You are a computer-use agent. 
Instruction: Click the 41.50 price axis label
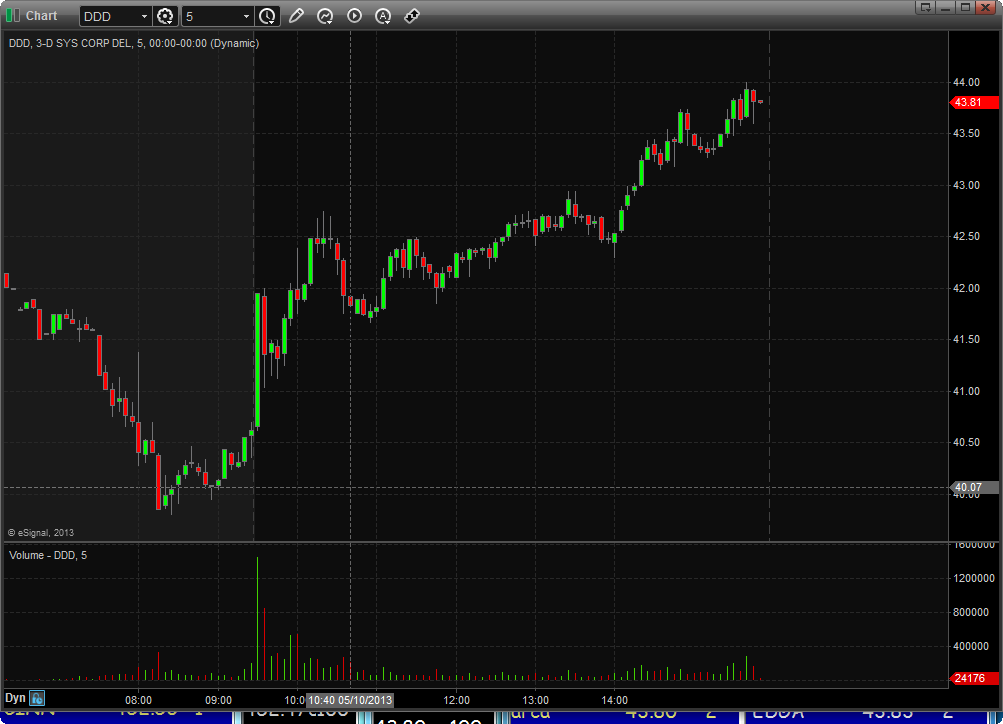967,339
